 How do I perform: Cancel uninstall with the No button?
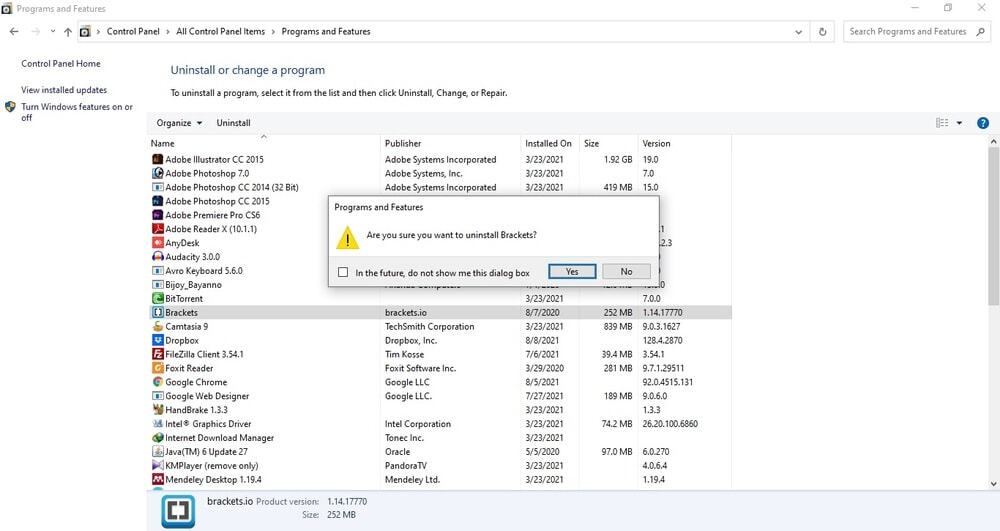pyautogui.click(x=626, y=272)
